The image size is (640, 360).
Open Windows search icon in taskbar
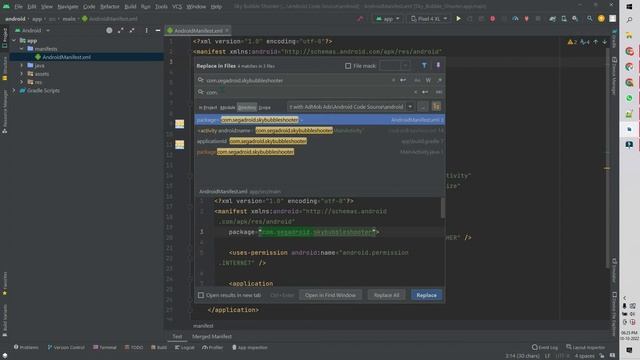tap(629, 20)
